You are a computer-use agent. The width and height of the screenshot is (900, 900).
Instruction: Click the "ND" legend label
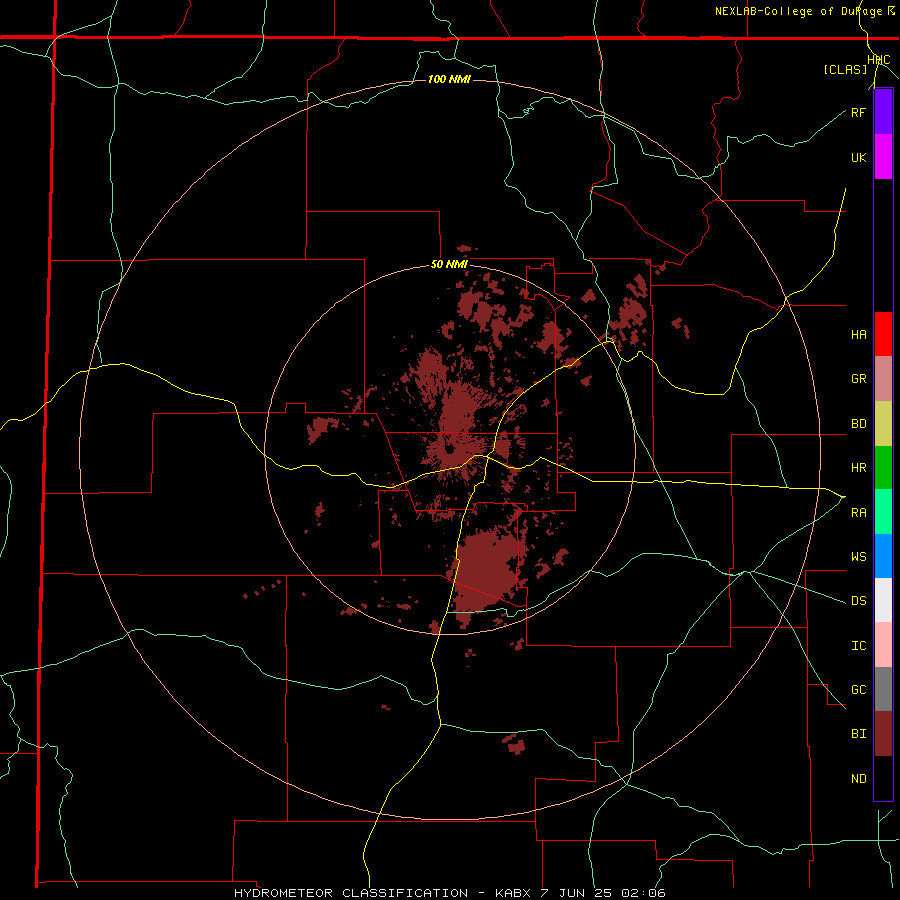[858, 779]
